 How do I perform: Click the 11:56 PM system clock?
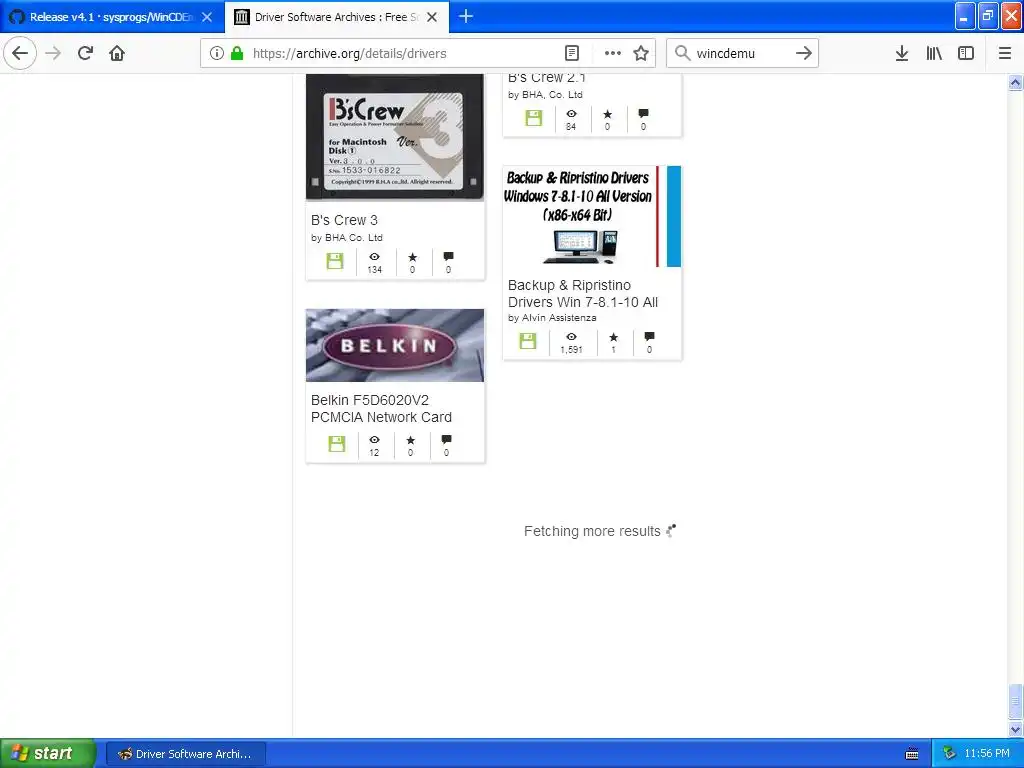(x=987, y=754)
